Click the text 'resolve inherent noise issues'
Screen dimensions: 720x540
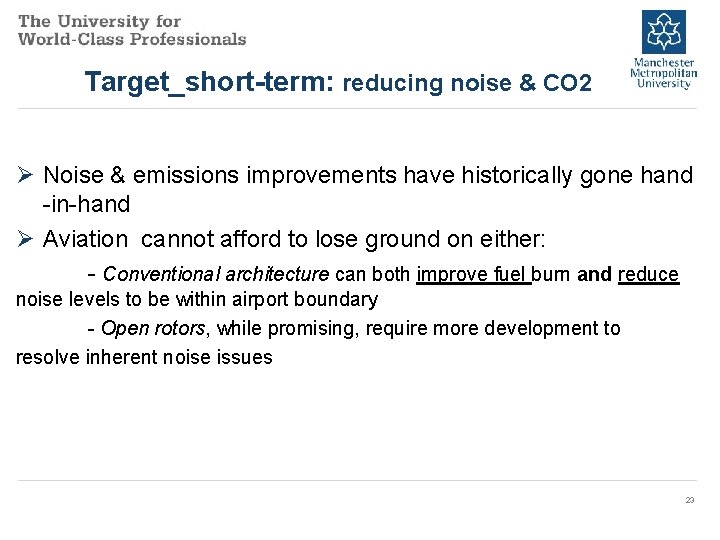[x=144, y=357]
